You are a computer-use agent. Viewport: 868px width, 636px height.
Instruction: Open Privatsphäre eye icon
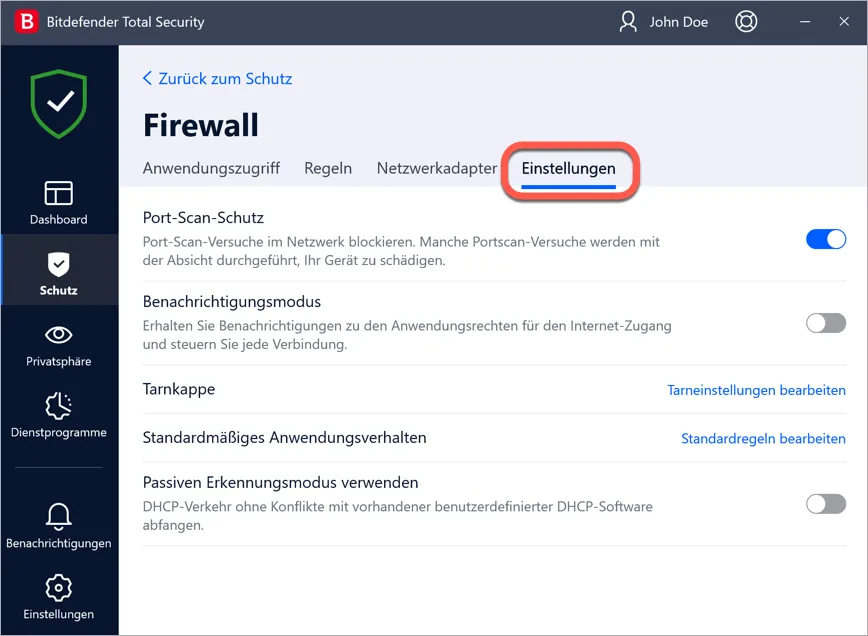tap(59, 335)
